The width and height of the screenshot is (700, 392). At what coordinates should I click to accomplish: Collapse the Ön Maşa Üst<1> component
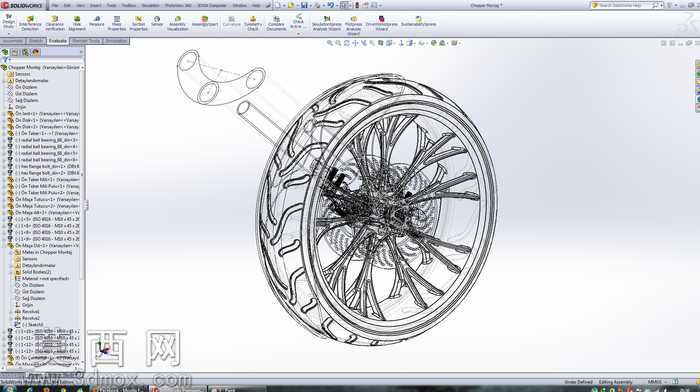[x=4, y=246]
